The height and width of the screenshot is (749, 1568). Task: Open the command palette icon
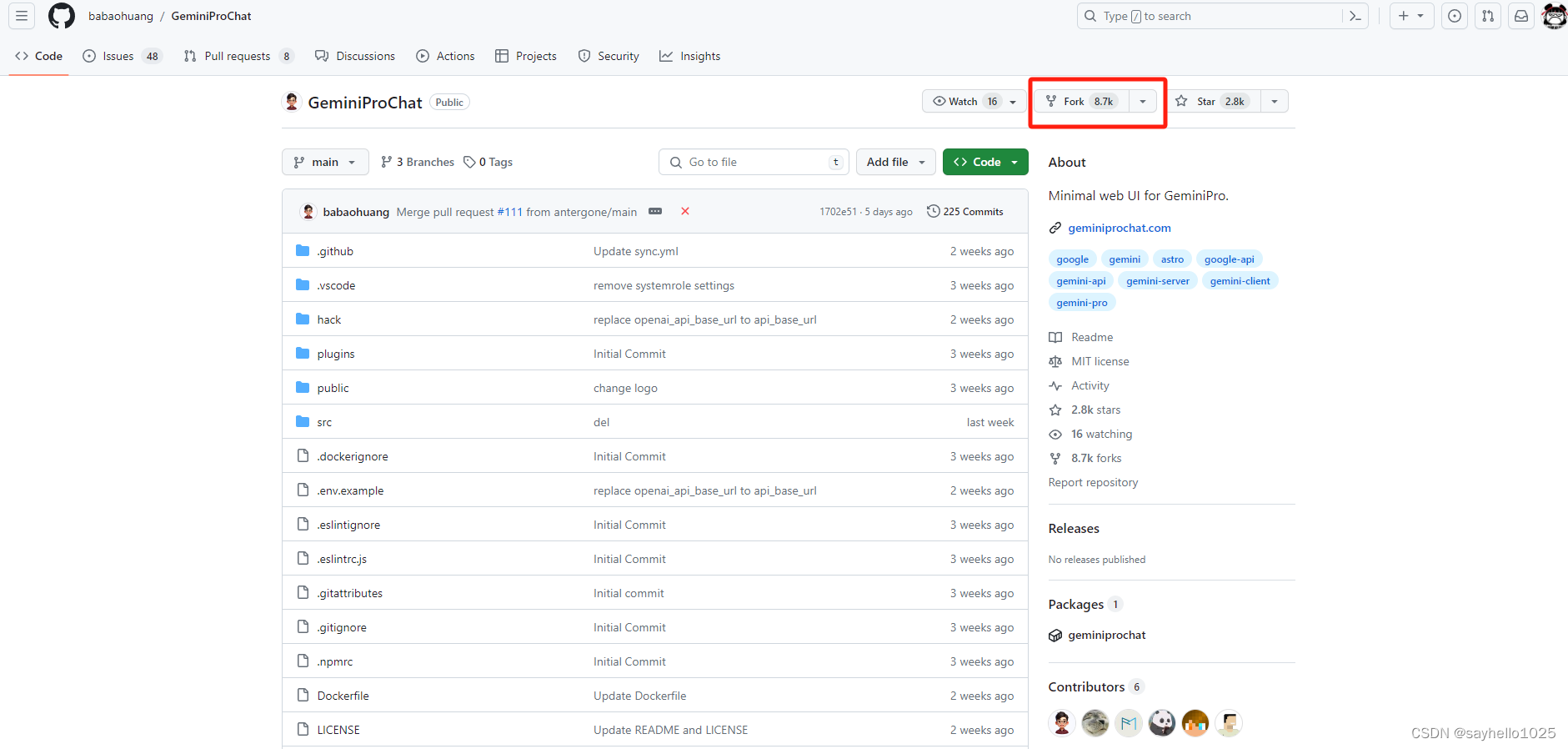pos(1355,16)
